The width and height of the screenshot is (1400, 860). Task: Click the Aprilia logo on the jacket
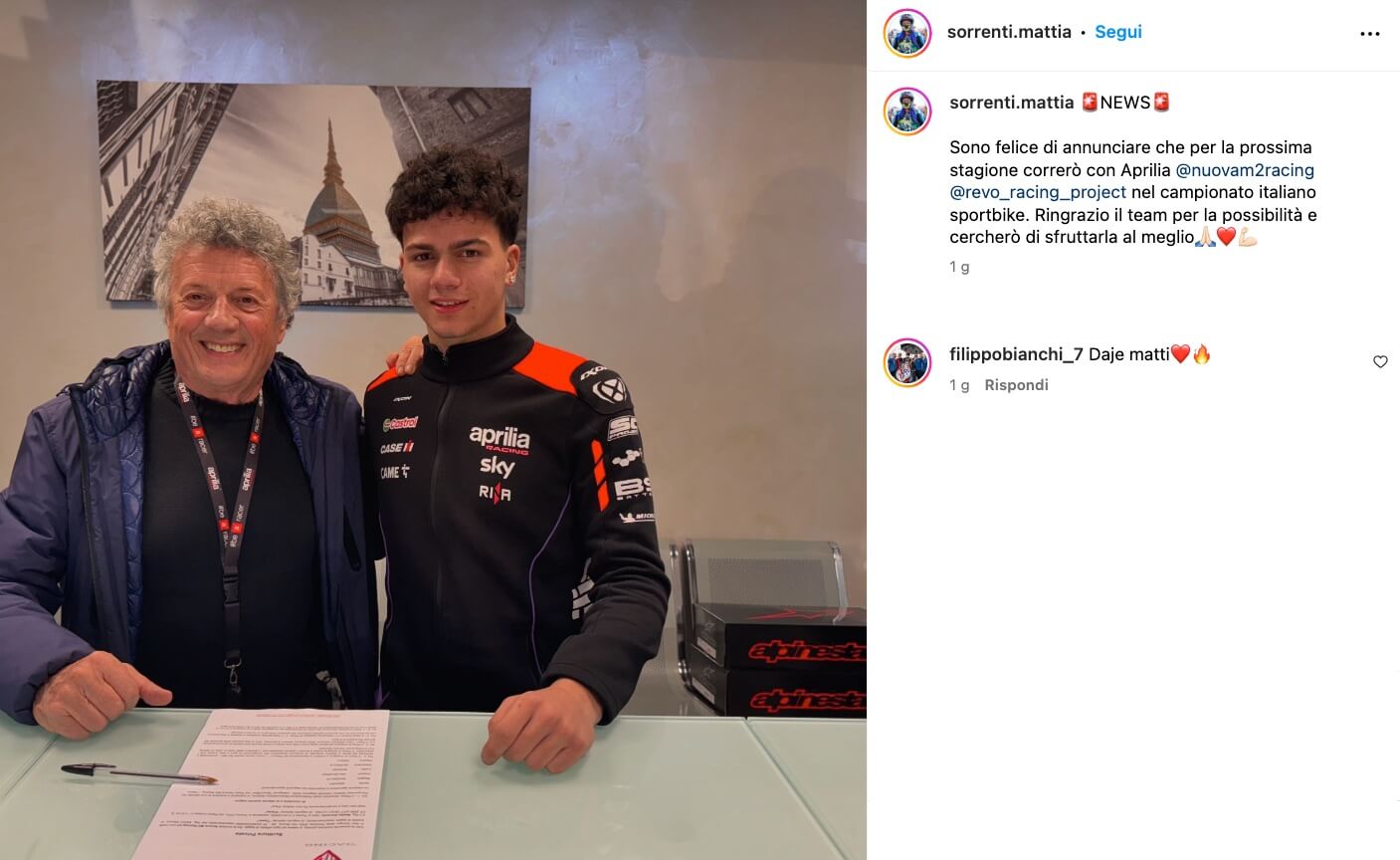coord(500,439)
